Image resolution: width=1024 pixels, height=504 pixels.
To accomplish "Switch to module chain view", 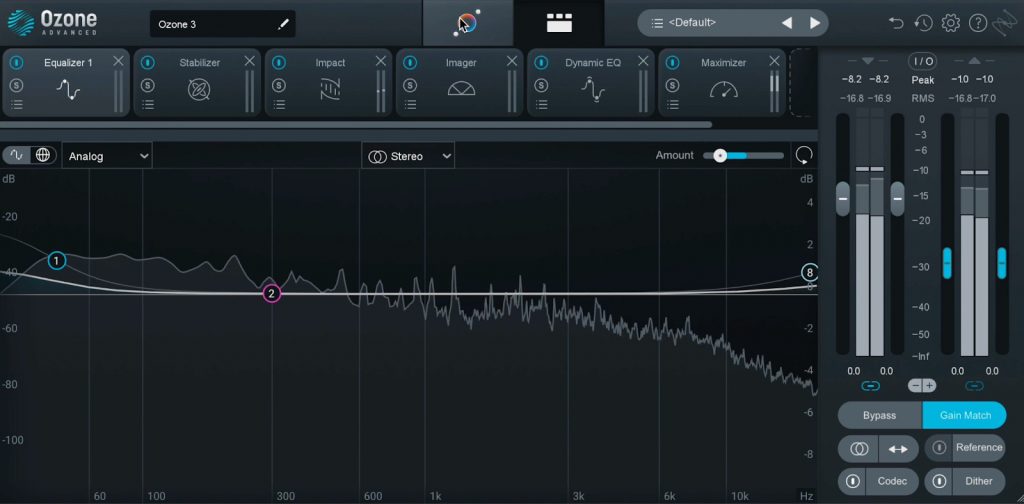I will (x=559, y=23).
